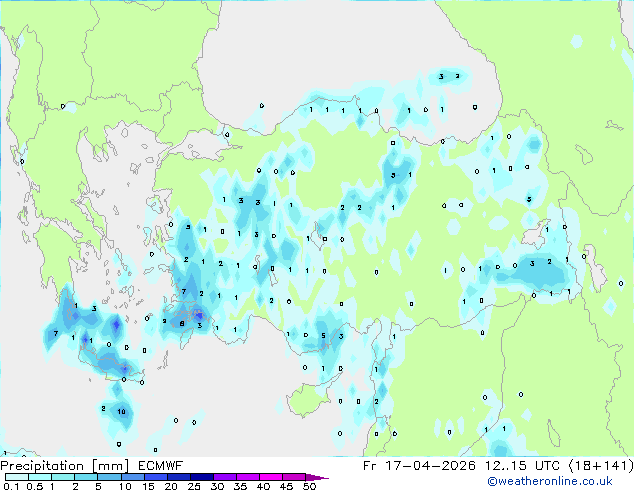
Task: Click the 15–20 mm legend color swatch
Action: pyautogui.click(x=155, y=477)
